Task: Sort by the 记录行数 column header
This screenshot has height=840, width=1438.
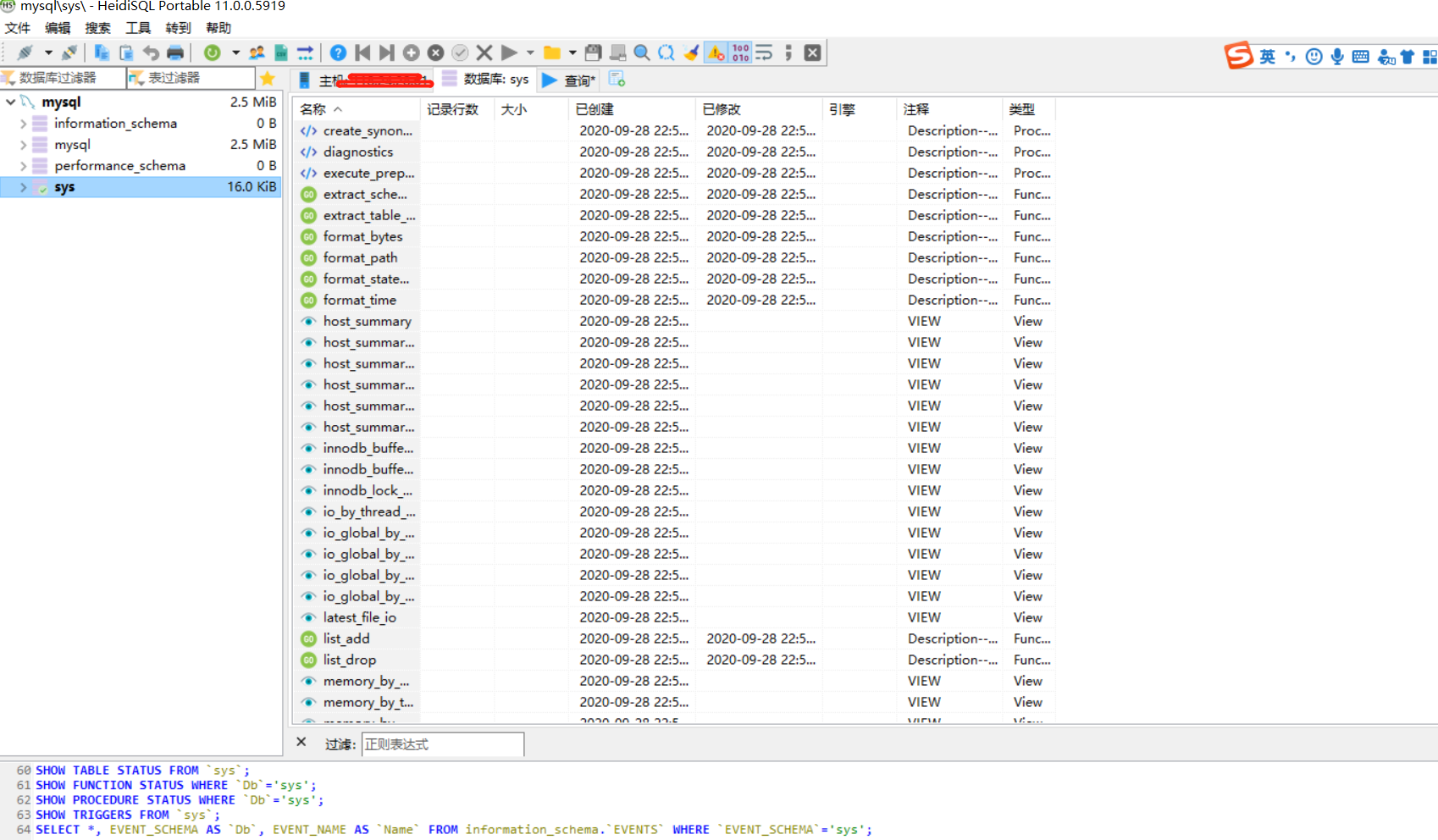Action: coord(456,109)
